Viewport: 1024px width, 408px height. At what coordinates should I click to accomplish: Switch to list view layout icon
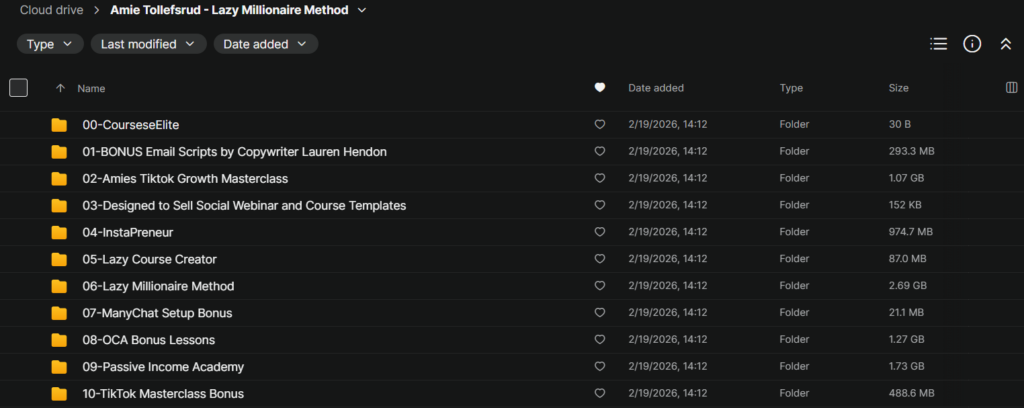938,44
